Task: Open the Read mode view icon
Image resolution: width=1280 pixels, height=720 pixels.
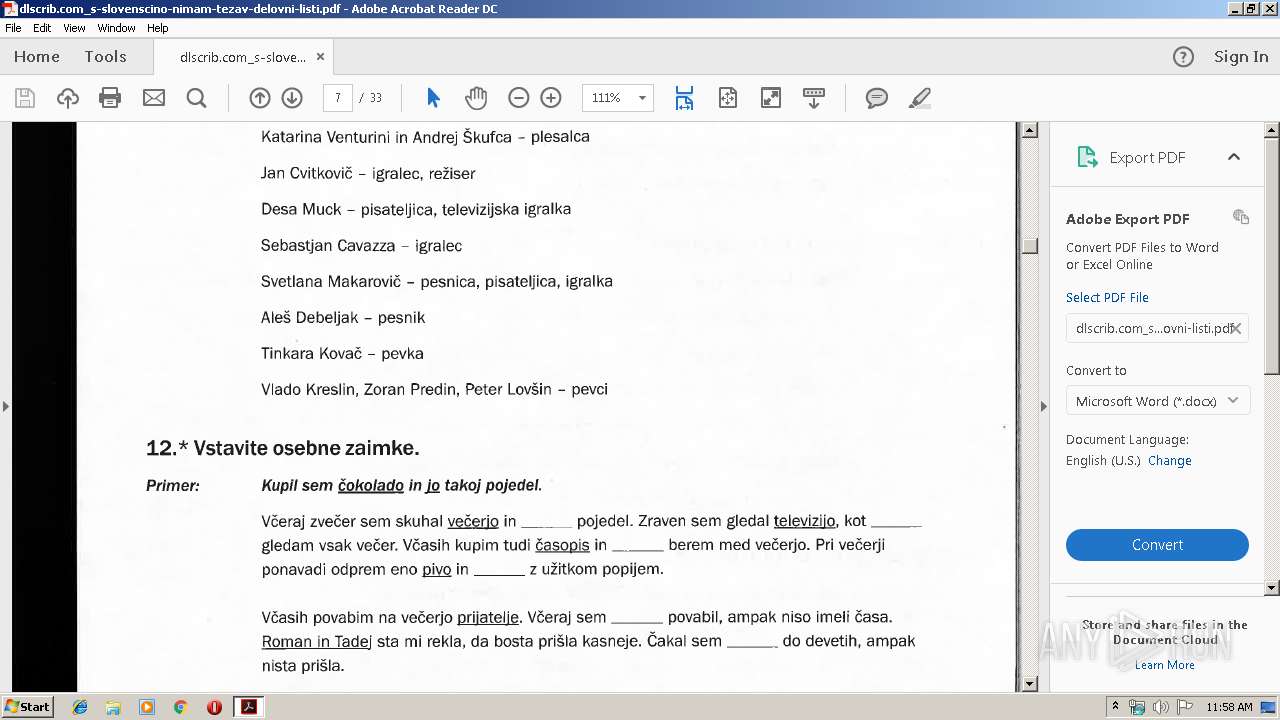Action: tap(814, 98)
